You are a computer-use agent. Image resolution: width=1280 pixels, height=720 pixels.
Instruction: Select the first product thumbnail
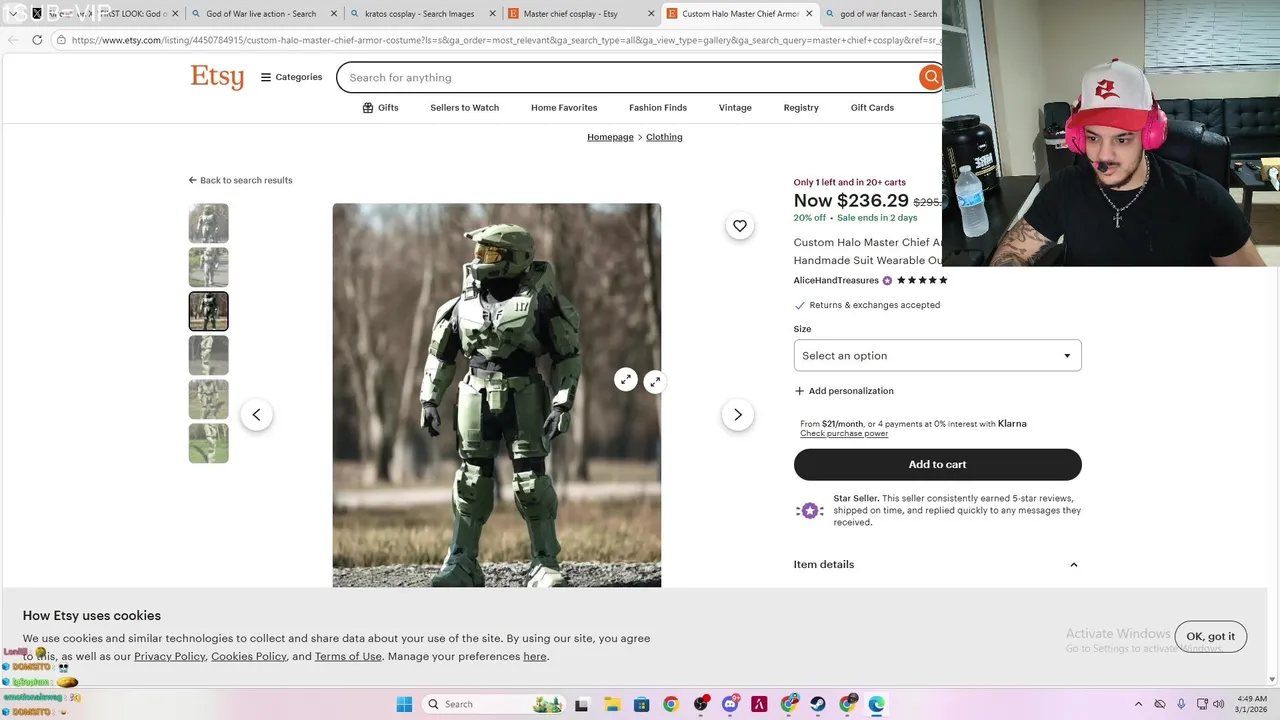pos(208,223)
